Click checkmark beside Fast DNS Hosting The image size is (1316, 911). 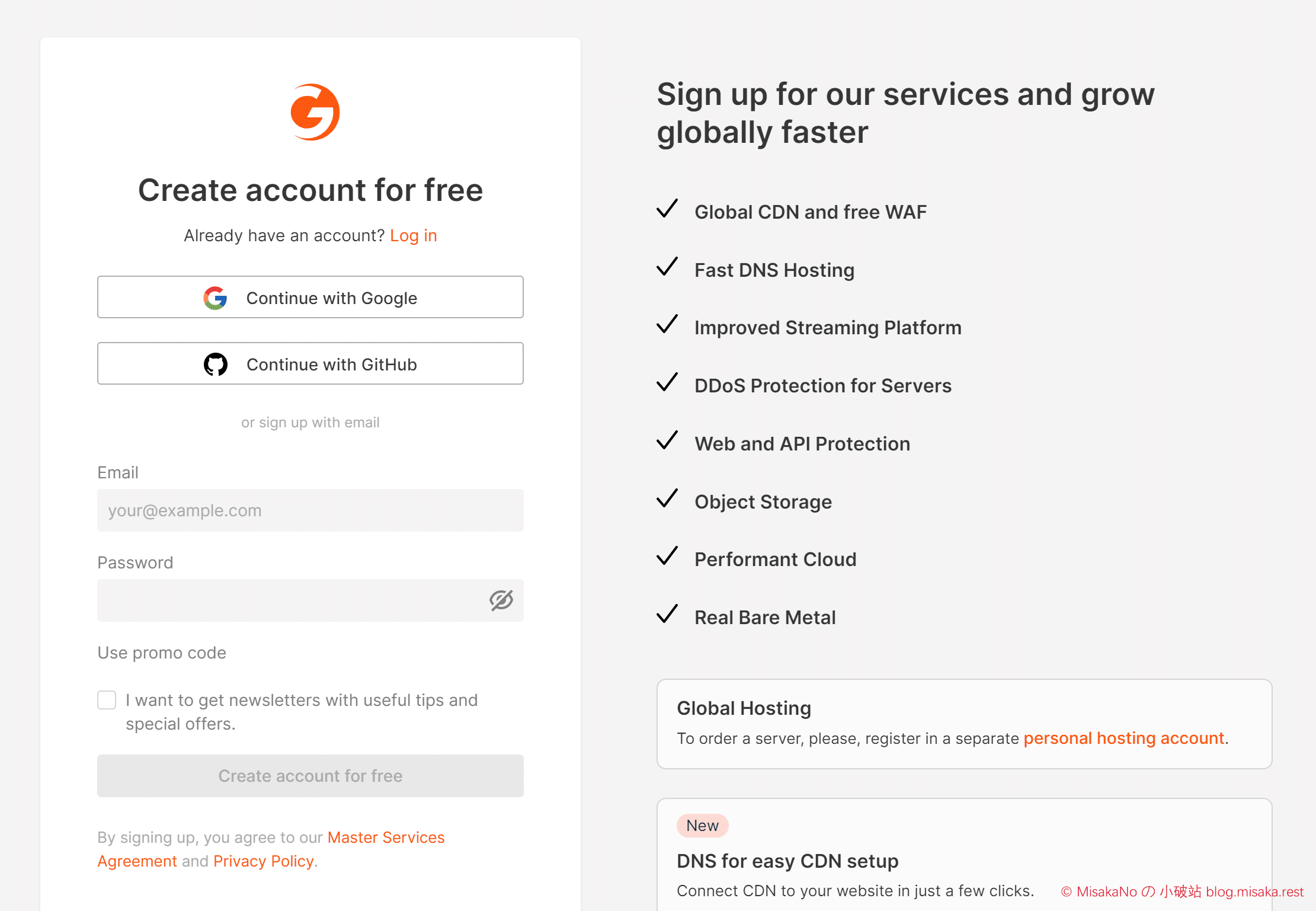click(667, 267)
